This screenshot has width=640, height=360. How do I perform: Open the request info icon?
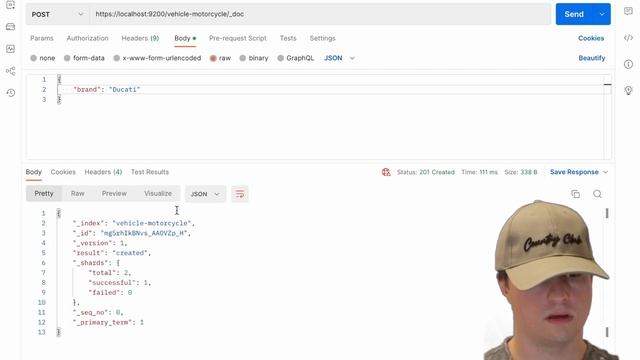click(x=628, y=64)
